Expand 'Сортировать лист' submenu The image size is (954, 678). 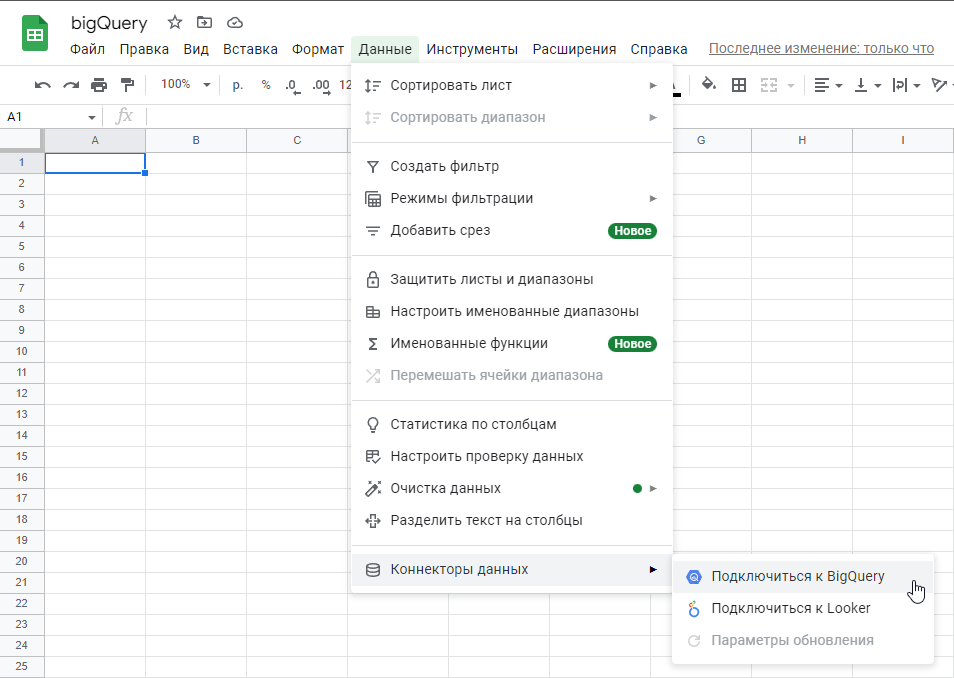512,85
